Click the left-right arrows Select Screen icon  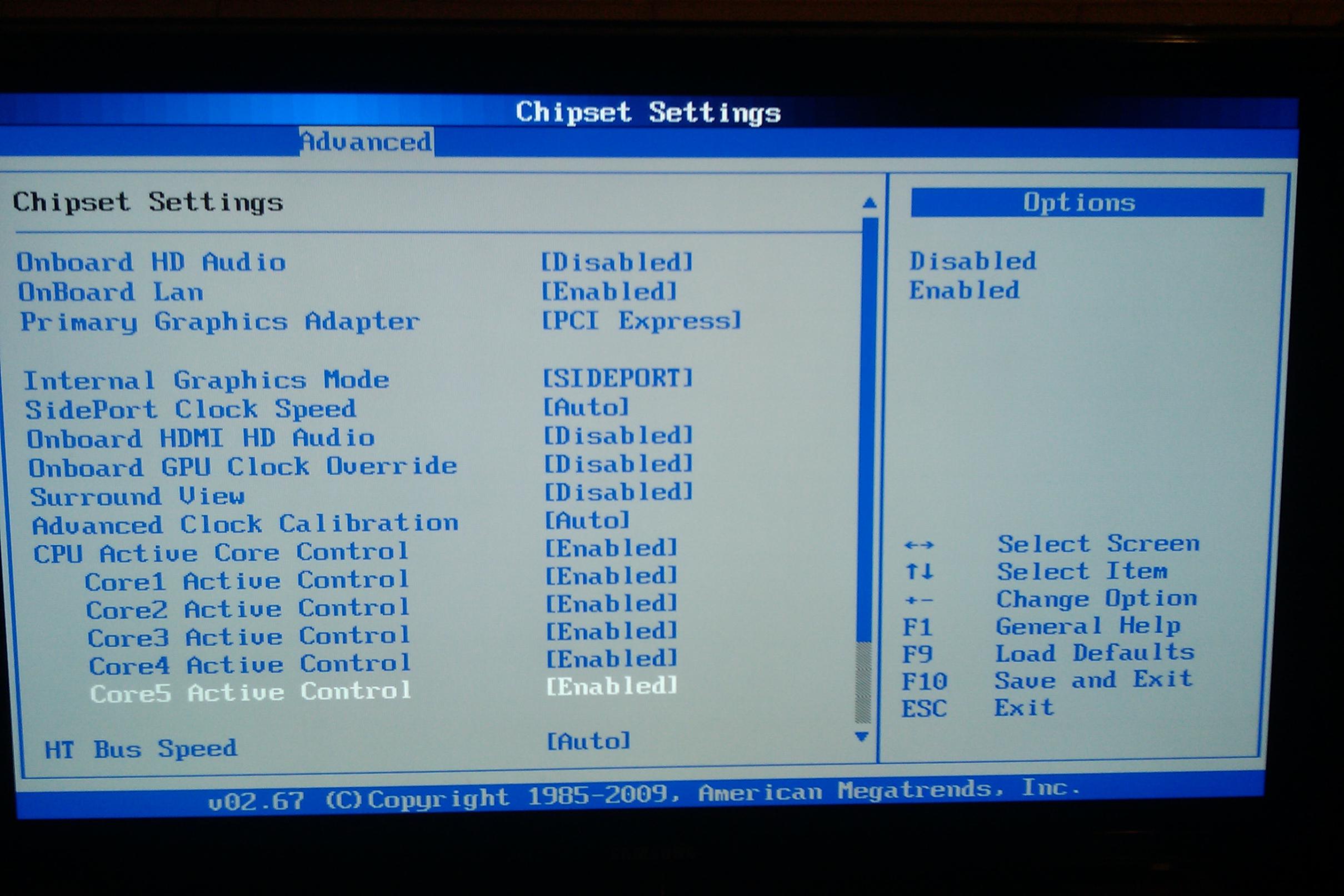pyautogui.click(x=919, y=545)
